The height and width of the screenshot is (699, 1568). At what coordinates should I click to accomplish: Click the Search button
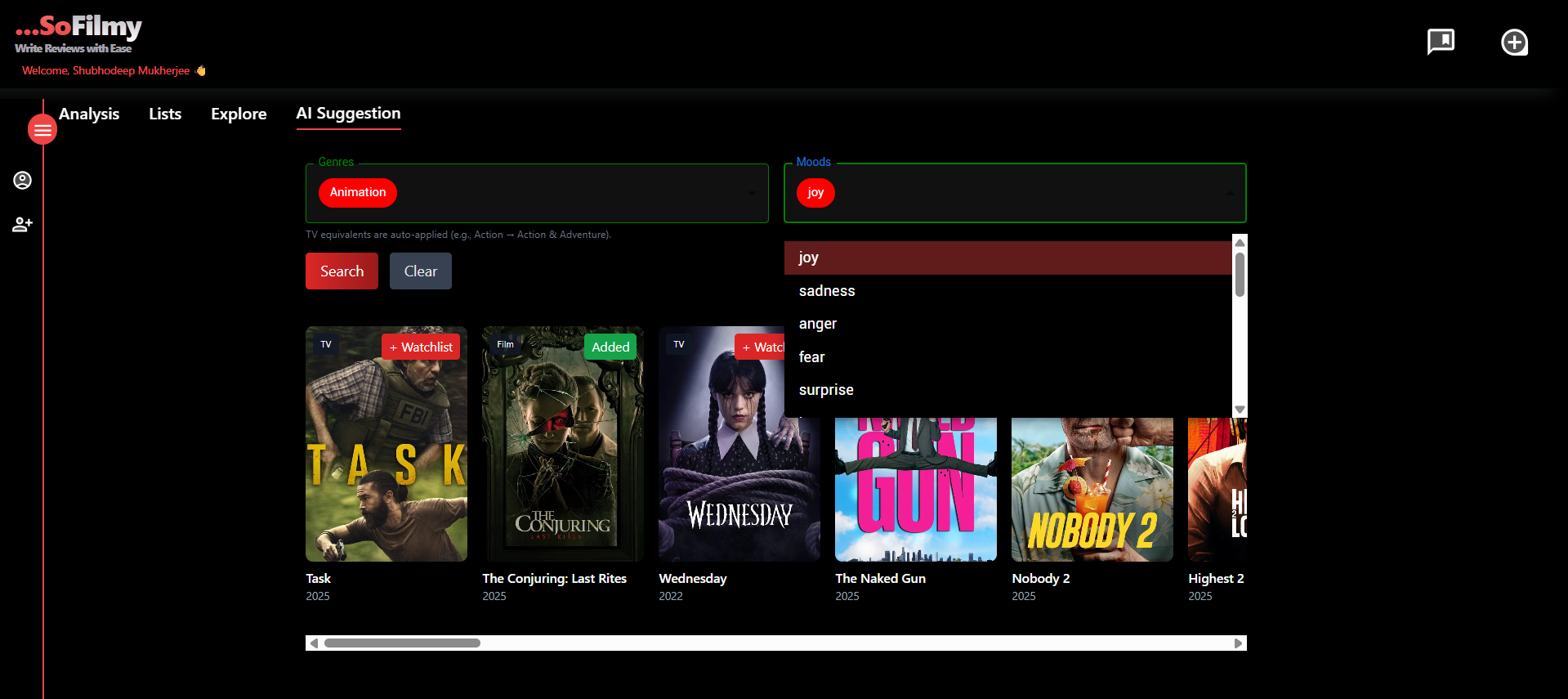click(342, 271)
